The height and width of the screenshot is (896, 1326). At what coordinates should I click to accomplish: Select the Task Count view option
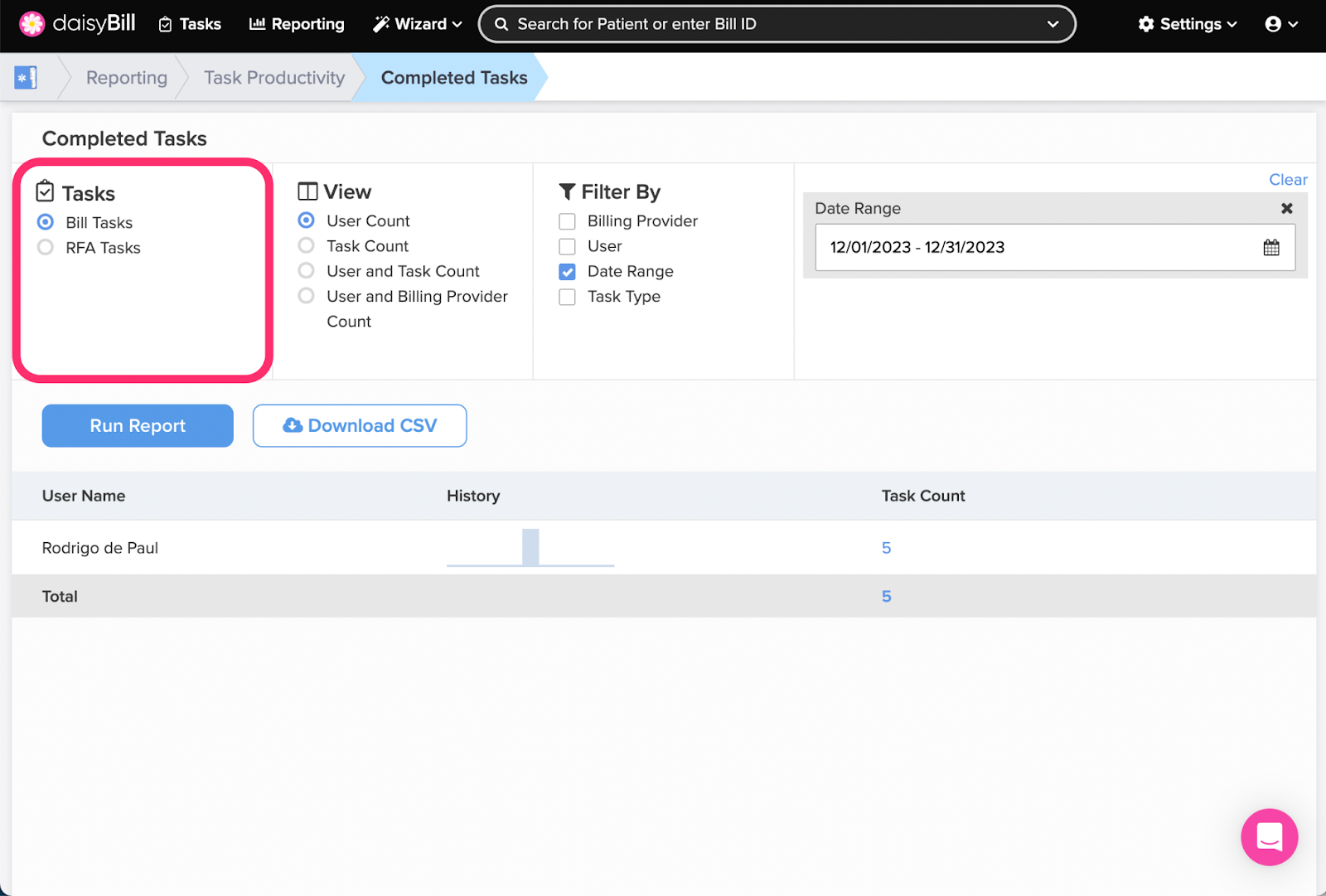tap(307, 246)
